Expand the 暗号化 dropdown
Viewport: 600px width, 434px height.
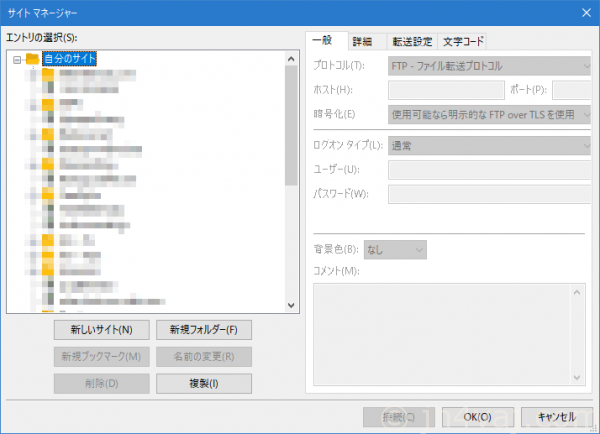(x=489, y=114)
